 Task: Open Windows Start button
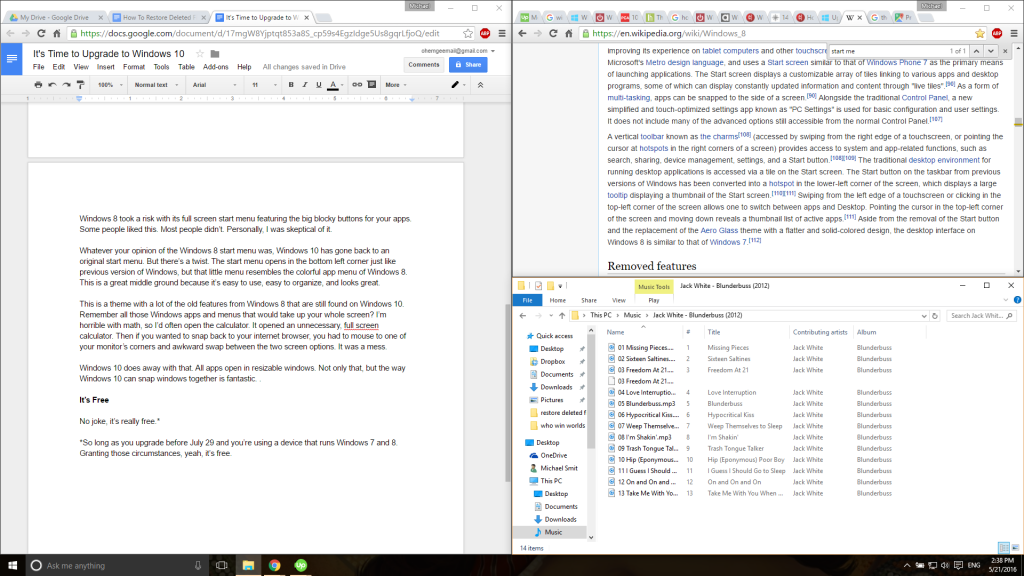(x=12, y=566)
